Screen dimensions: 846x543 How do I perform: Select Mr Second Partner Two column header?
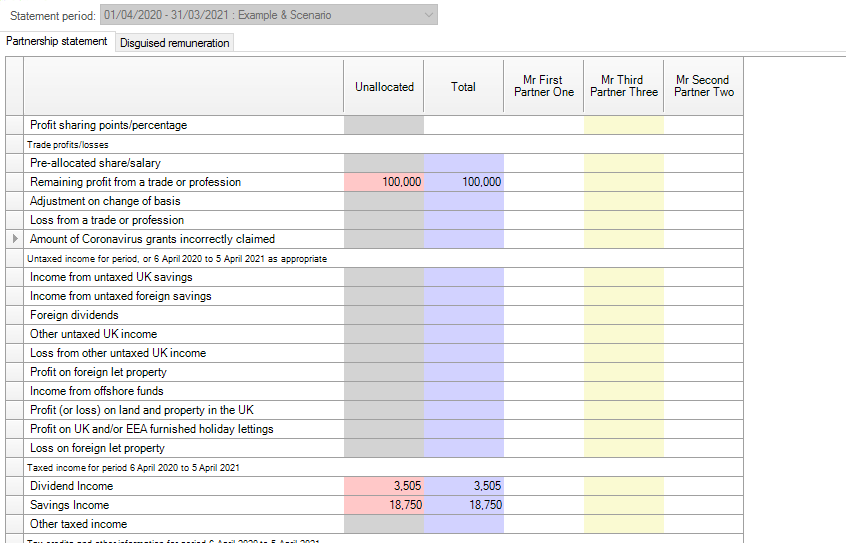(704, 86)
